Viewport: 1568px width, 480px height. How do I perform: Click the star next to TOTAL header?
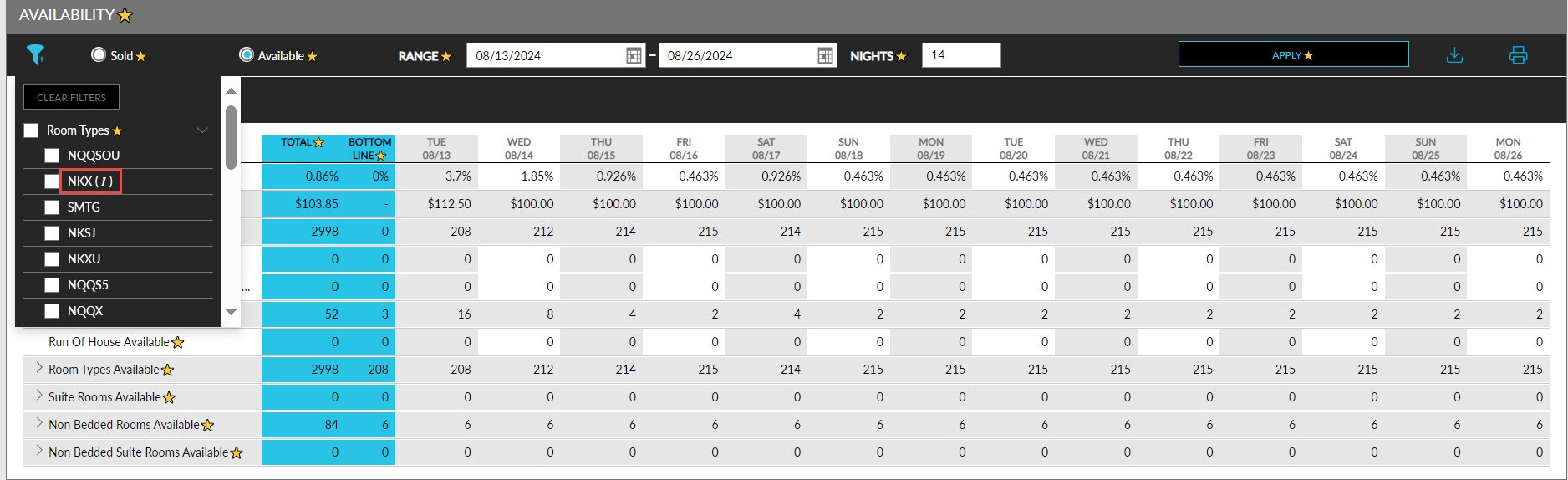[318, 143]
